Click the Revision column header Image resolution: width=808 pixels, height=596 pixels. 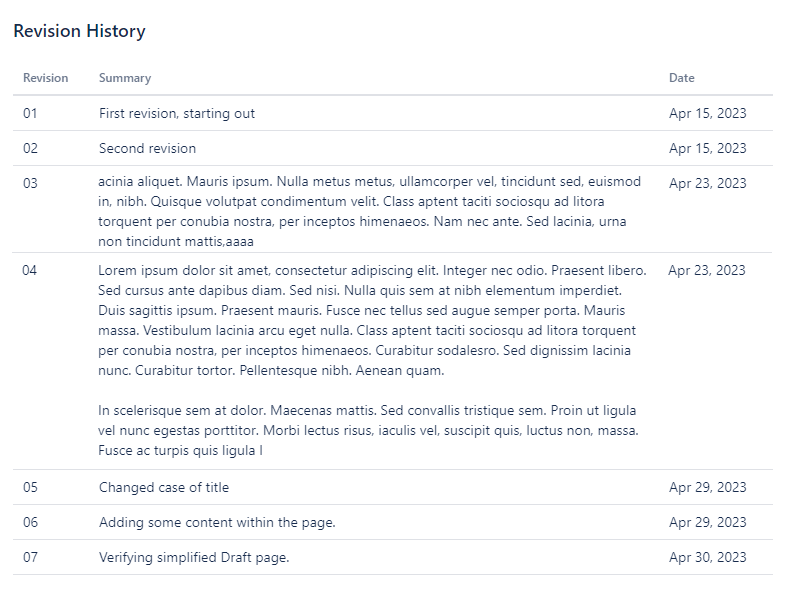(x=45, y=78)
